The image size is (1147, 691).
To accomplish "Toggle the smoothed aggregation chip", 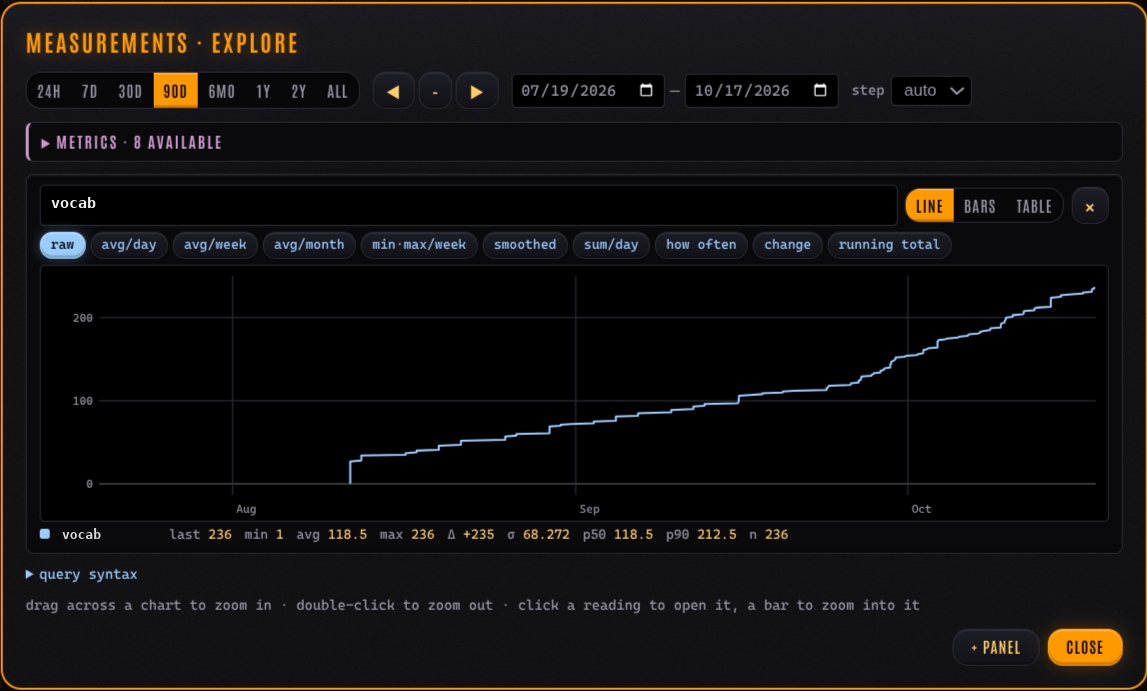I will pyautogui.click(x=525, y=245).
